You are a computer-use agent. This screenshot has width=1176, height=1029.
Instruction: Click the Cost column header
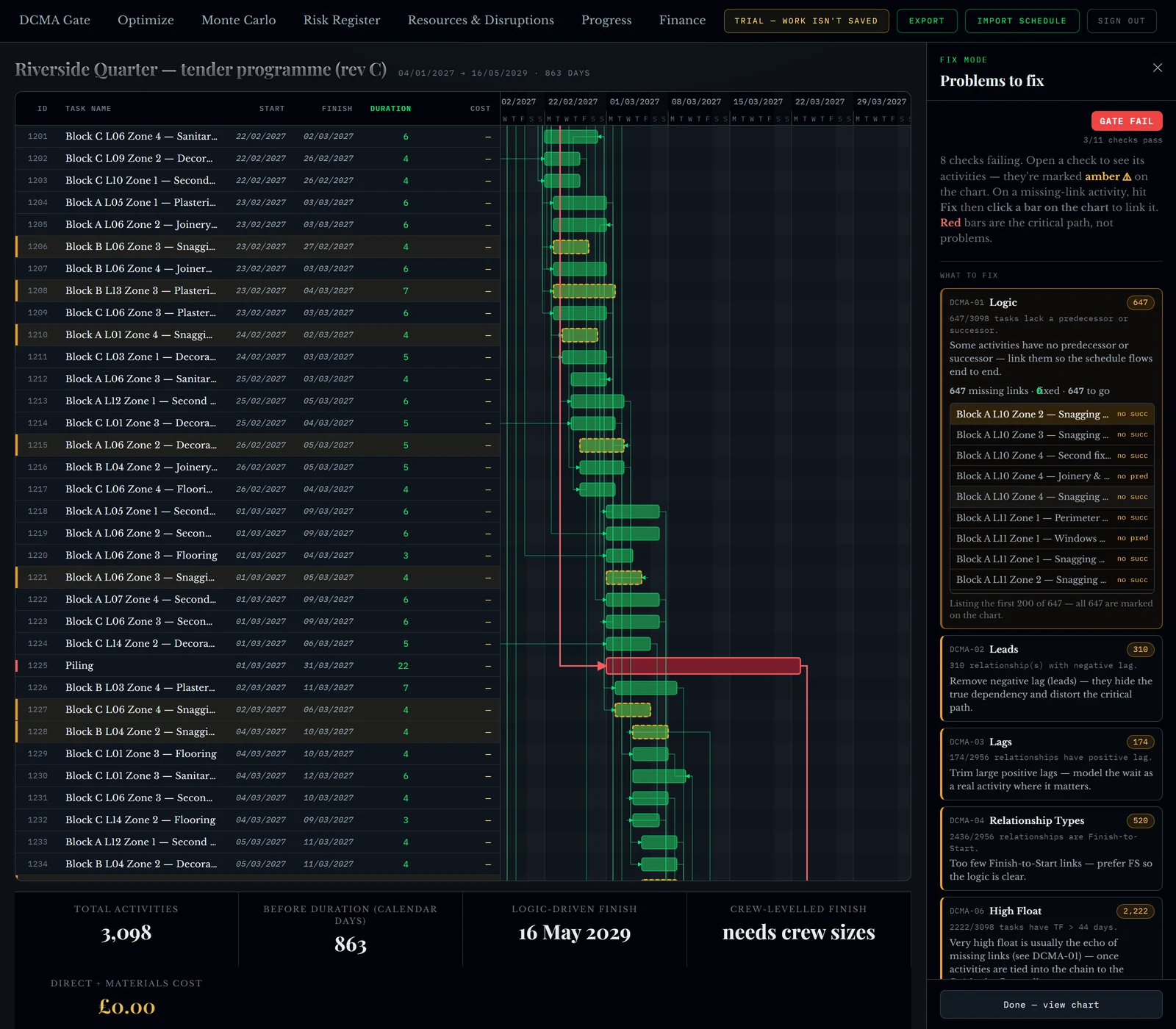point(480,109)
